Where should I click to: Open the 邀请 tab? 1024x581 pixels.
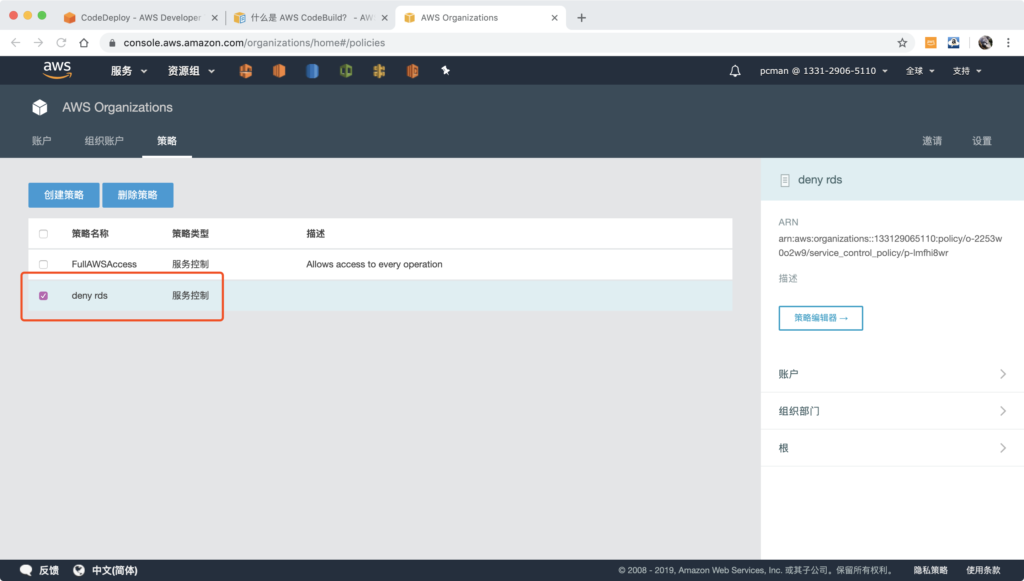point(932,140)
